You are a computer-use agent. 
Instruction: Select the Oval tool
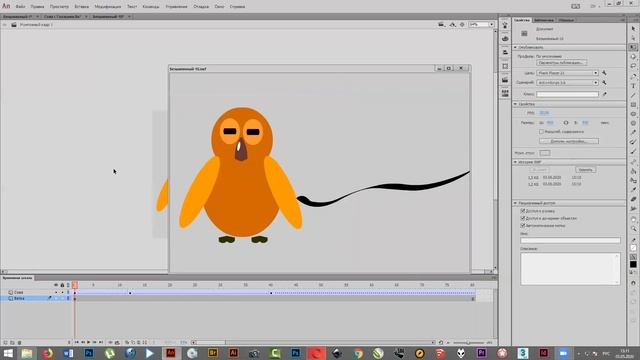click(633, 114)
